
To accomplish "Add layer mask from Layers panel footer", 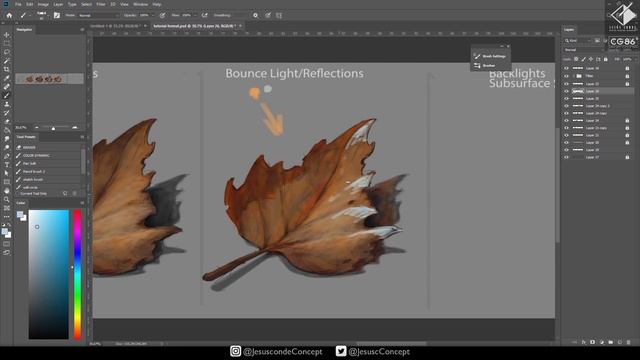I will point(593,342).
